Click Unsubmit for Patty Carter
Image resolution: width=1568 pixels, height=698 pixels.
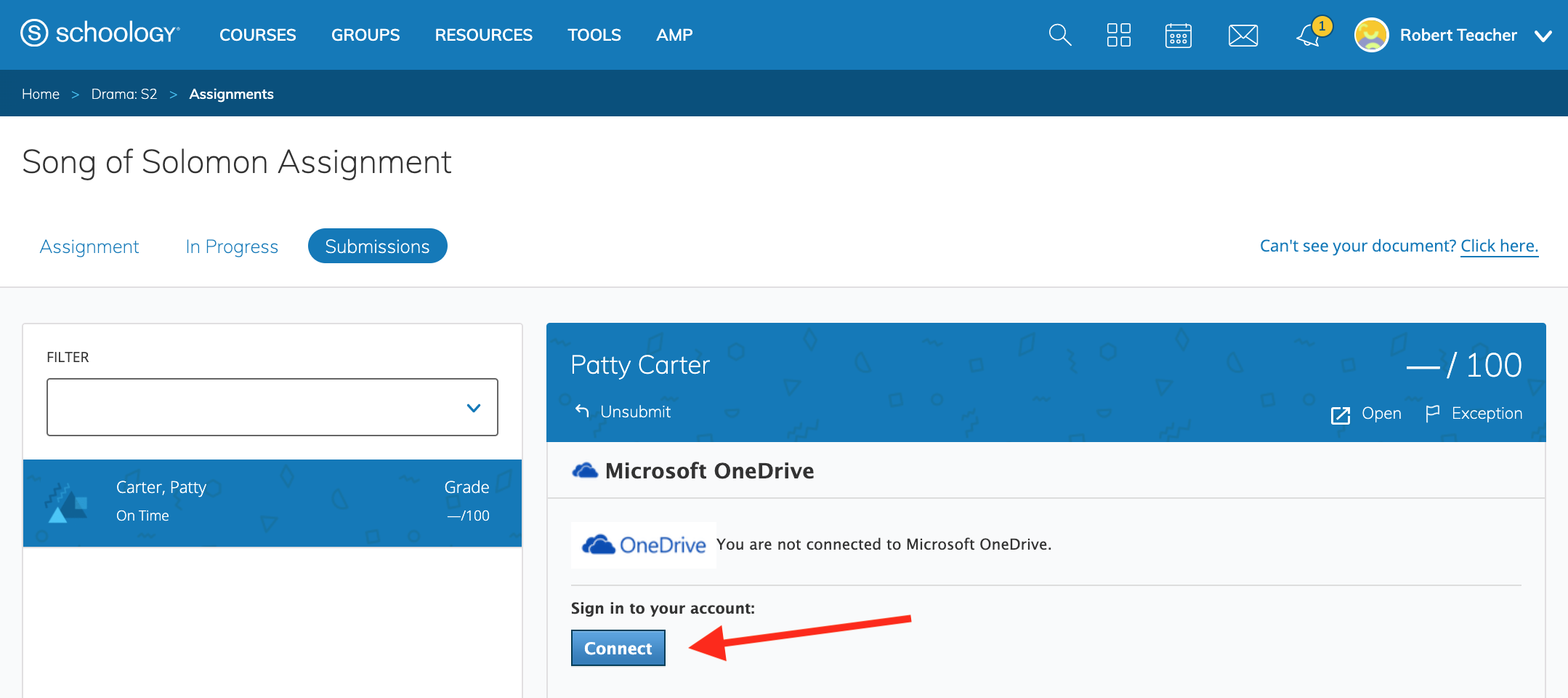pyautogui.click(x=623, y=412)
